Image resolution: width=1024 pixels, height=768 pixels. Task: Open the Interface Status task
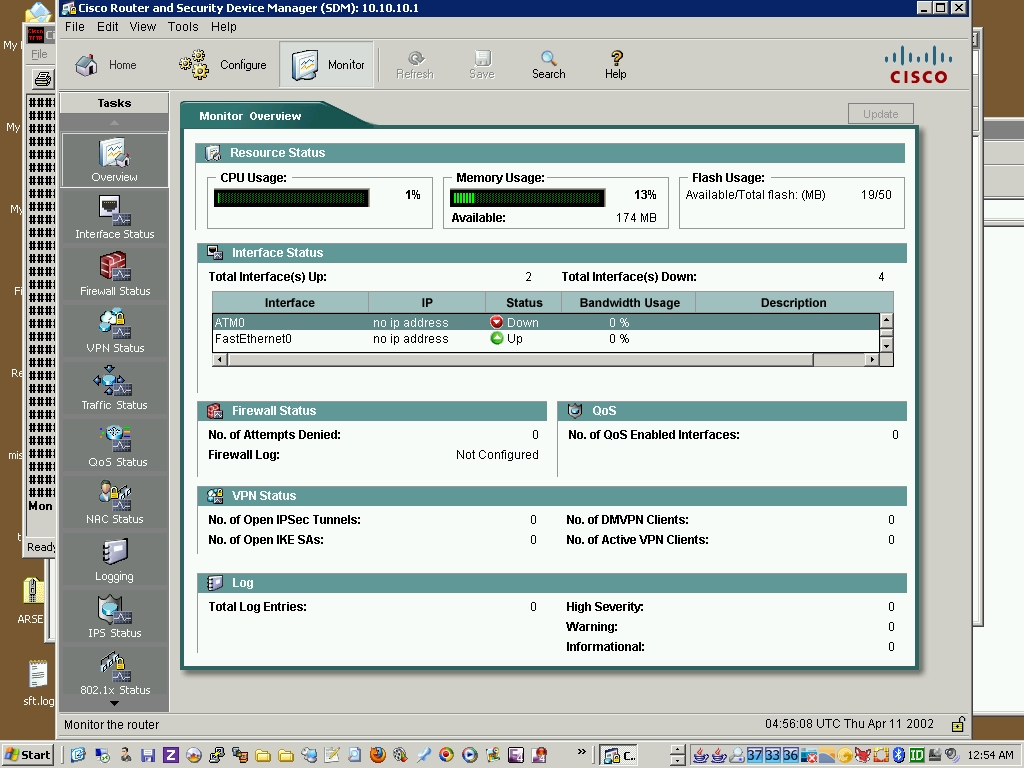(x=114, y=217)
